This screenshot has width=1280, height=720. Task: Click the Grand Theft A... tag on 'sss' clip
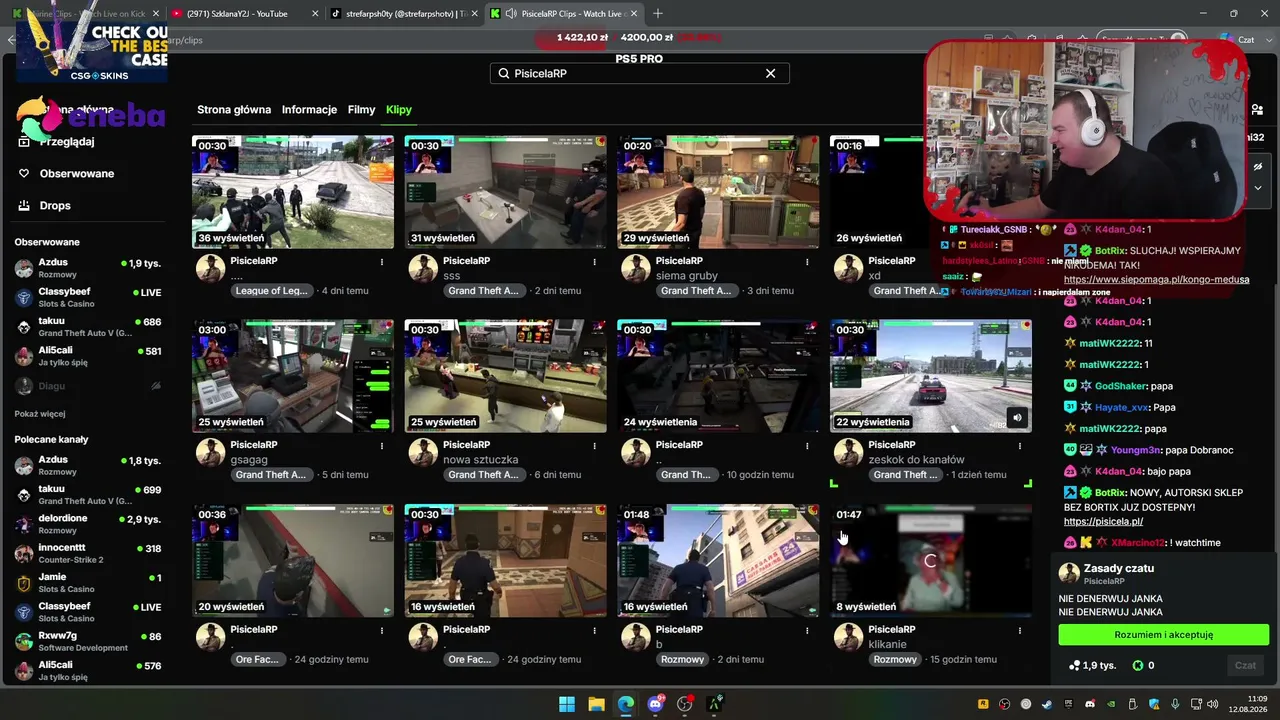(x=483, y=291)
